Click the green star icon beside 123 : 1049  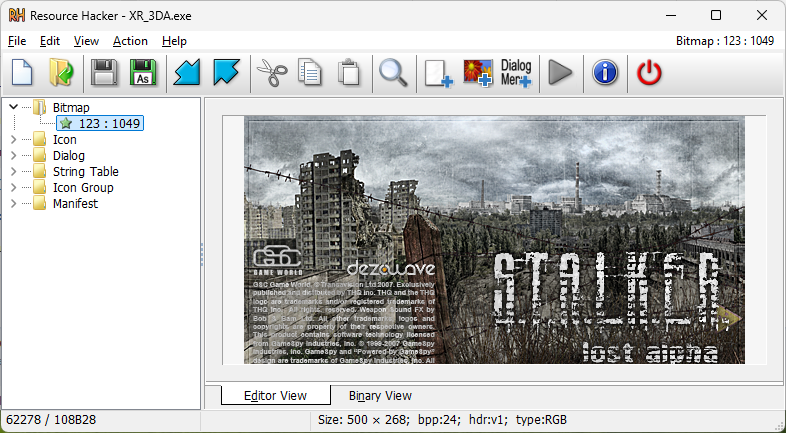pos(66,123)
